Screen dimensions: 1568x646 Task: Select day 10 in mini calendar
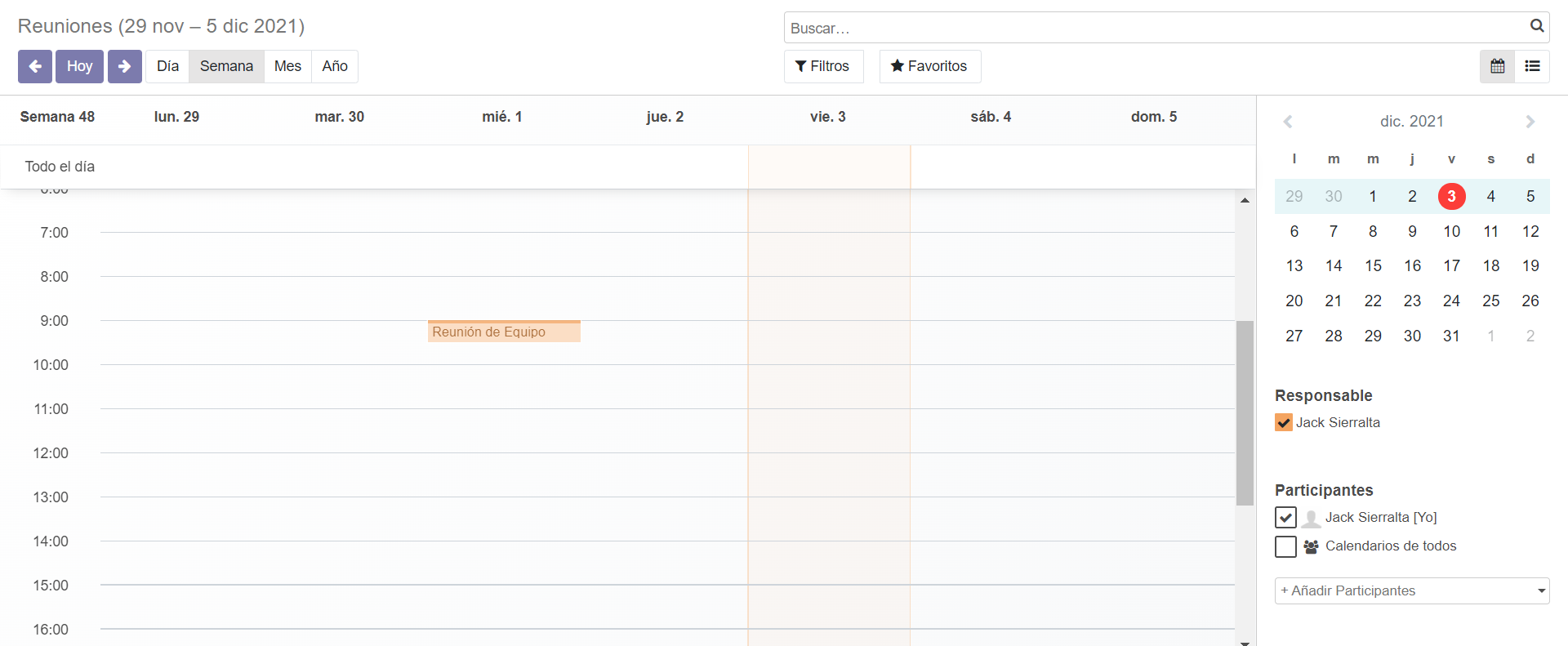[1451, 231]
